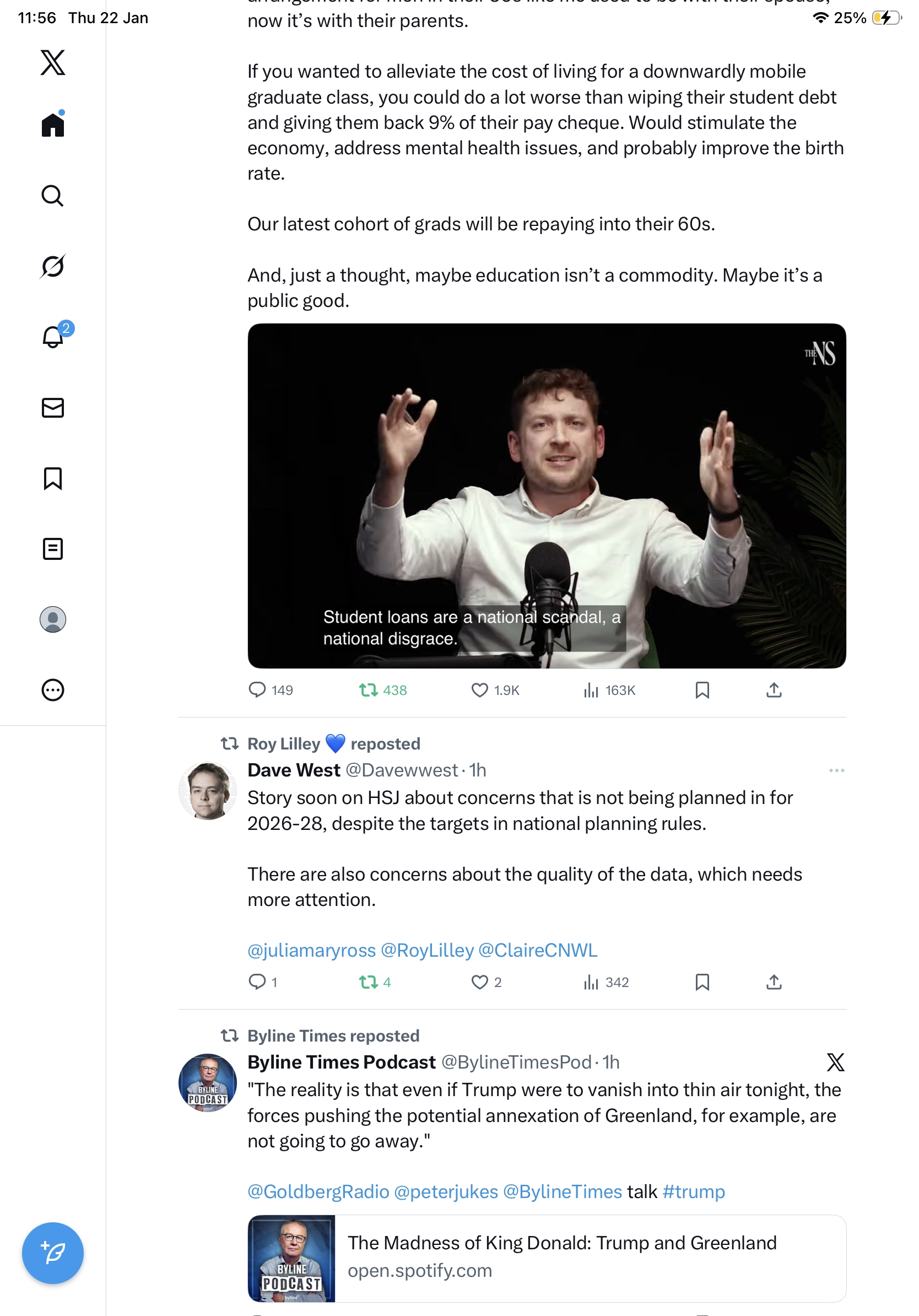The width and height of the screenshot is (919, 1316).
Task: Open the Grok icon in sidebar
Action: (53, 266)
